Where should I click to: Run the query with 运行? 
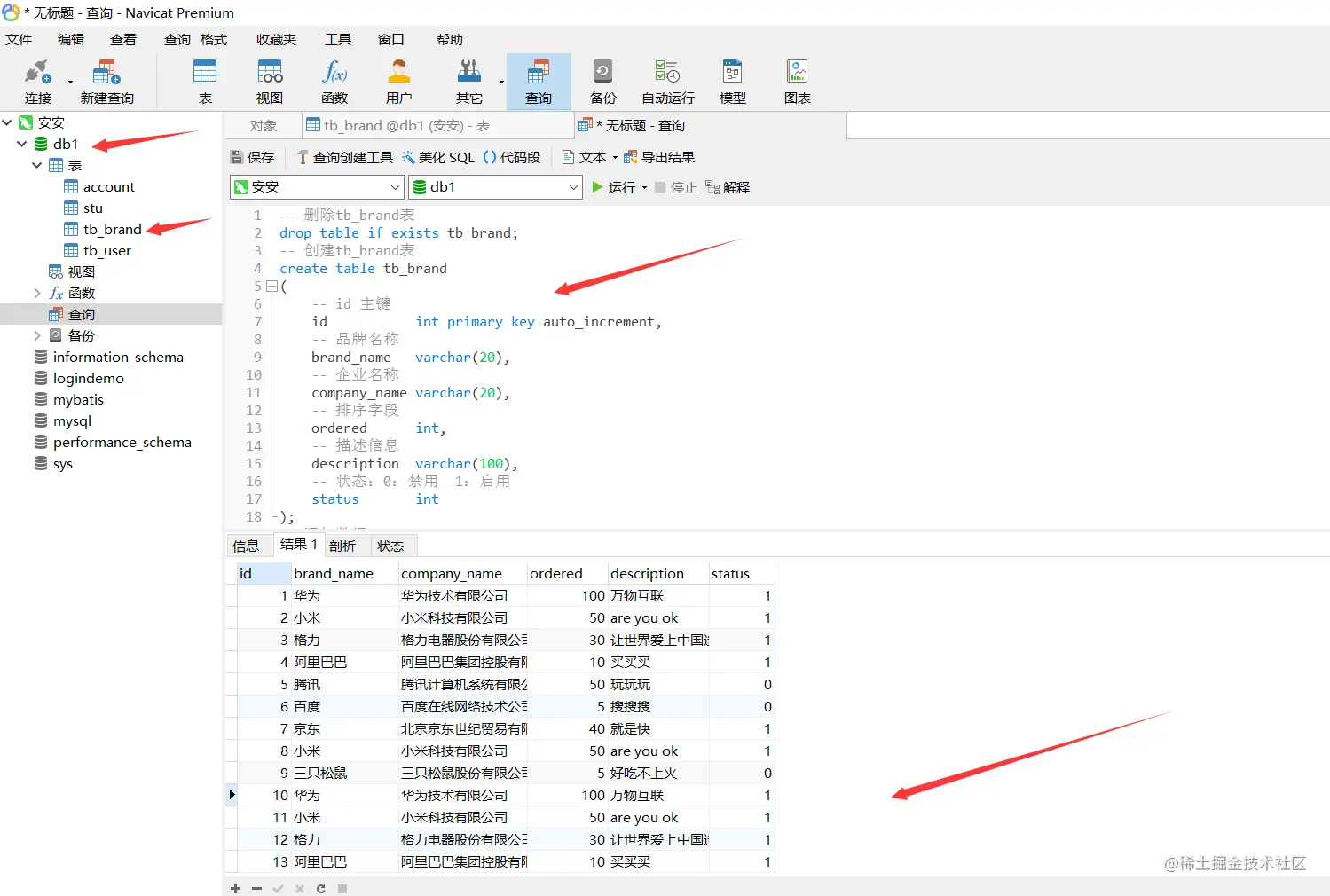point(614,187)
